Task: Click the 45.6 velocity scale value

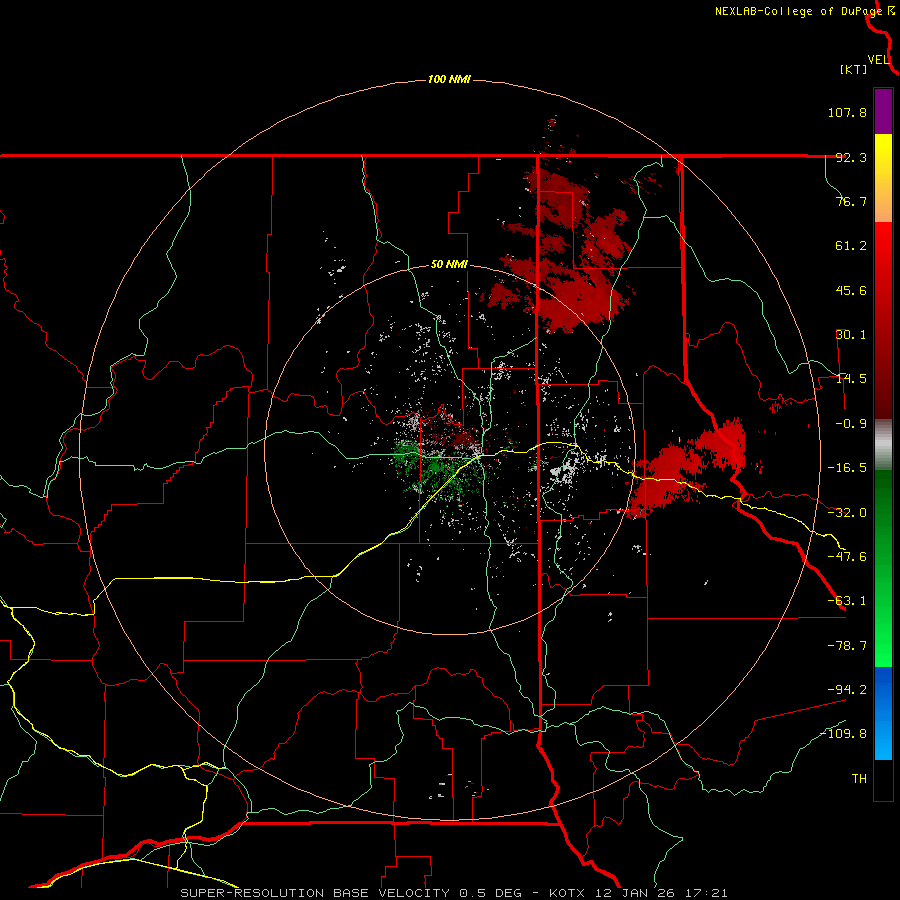Action: tap(851, 290)
